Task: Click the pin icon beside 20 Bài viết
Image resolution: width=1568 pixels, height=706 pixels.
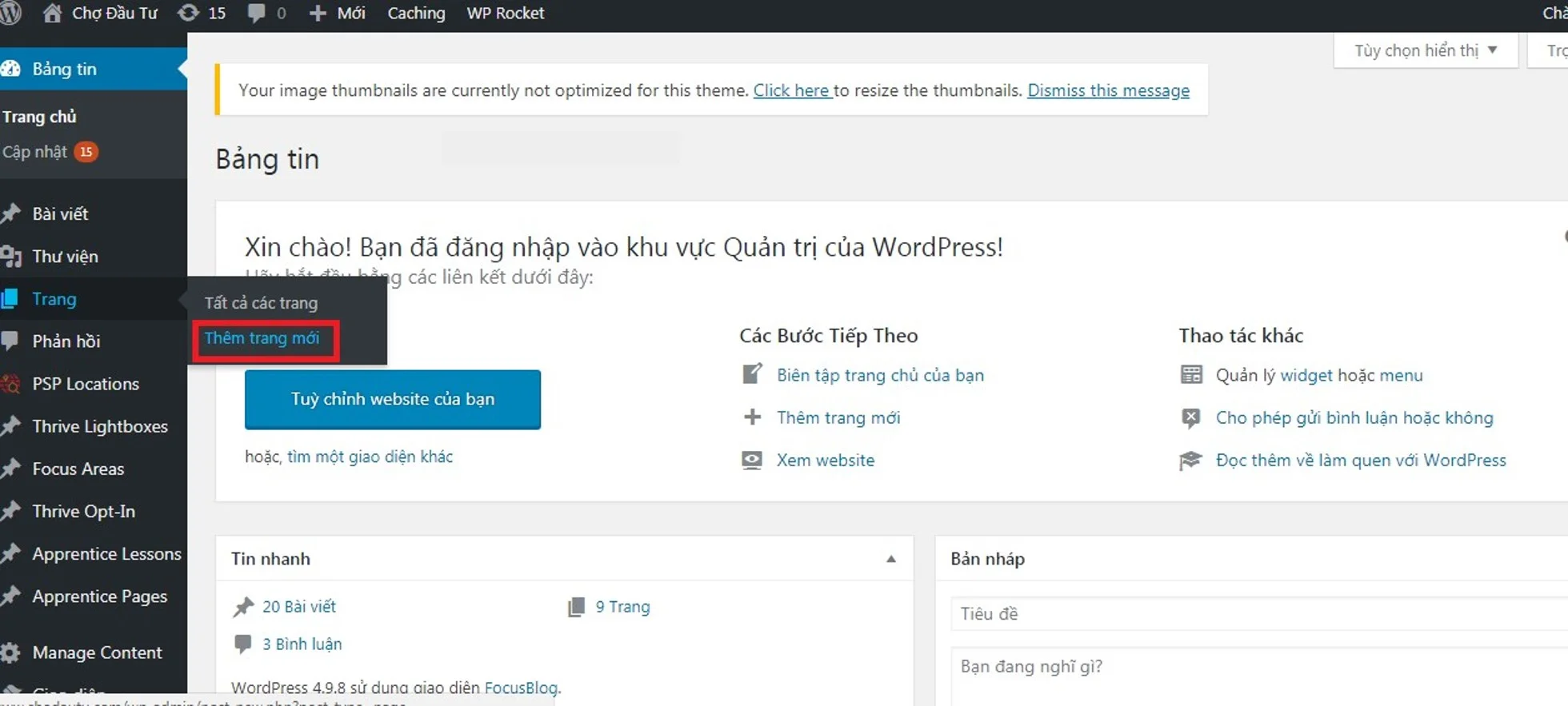Action: pyautogui.click(x=243, y=607)
